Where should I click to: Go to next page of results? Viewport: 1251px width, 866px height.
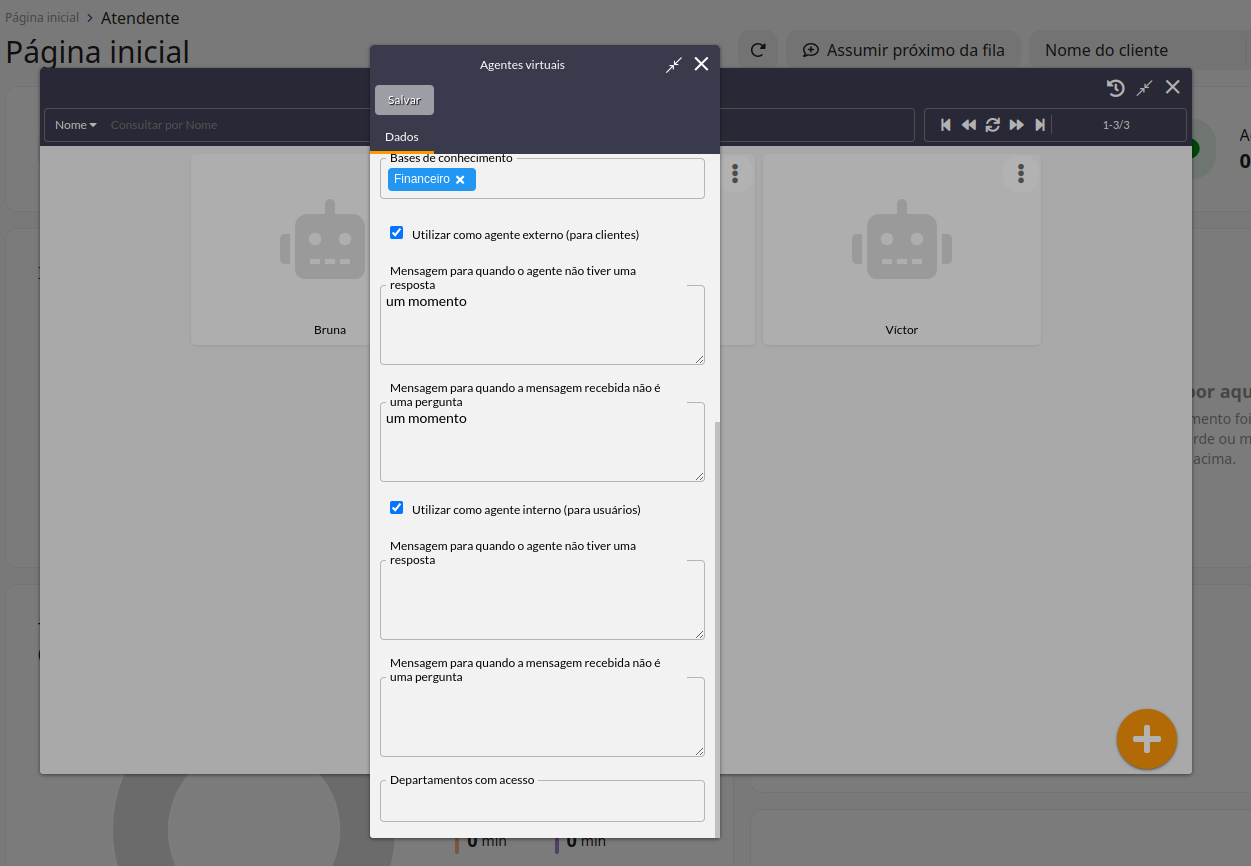pyautogui.click(x=1017, y=125)
